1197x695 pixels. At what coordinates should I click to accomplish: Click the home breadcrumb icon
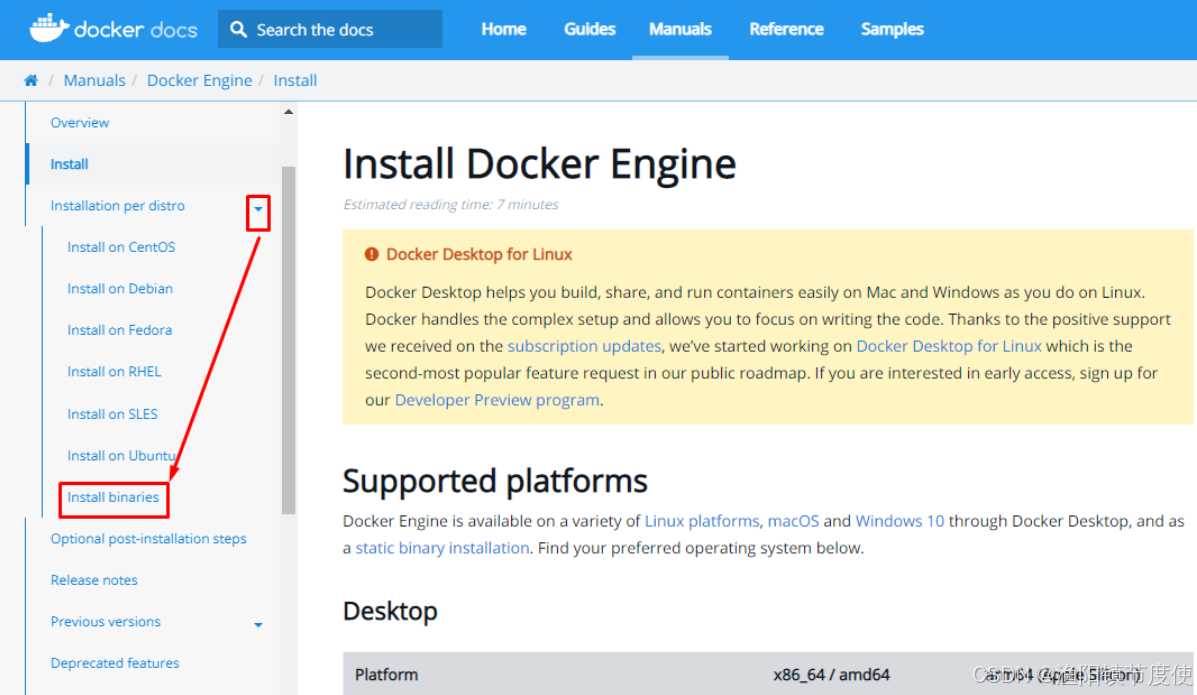point(31,80)
